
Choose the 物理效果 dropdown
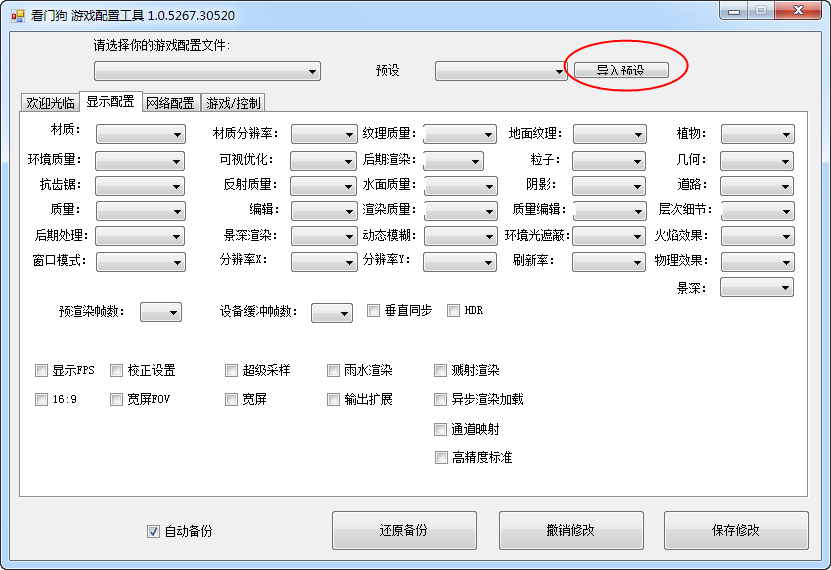757,262
